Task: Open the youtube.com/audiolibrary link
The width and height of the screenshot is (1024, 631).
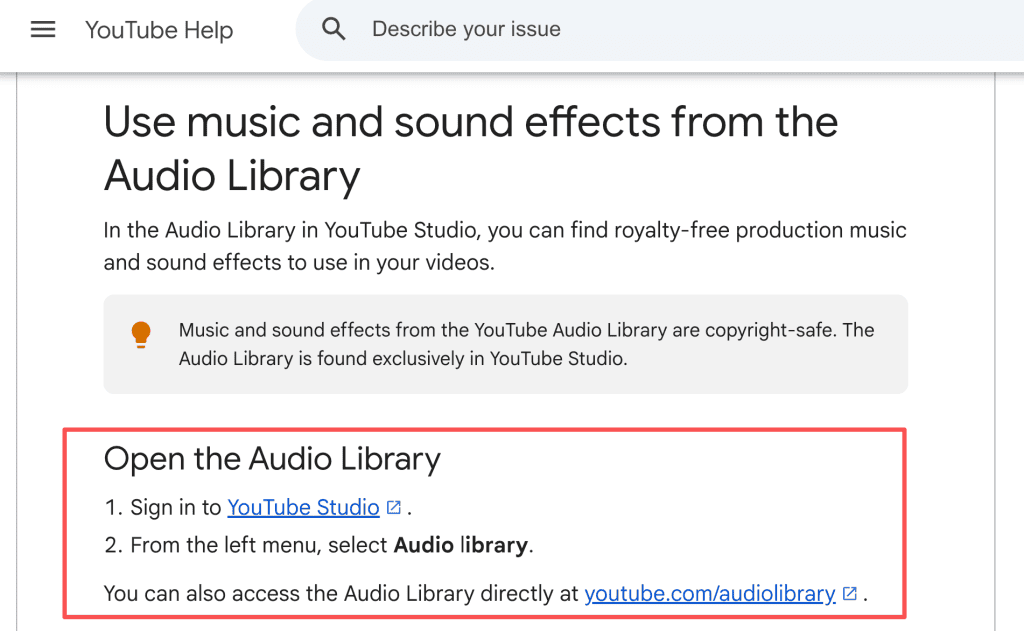Action: tap(710, 593)
